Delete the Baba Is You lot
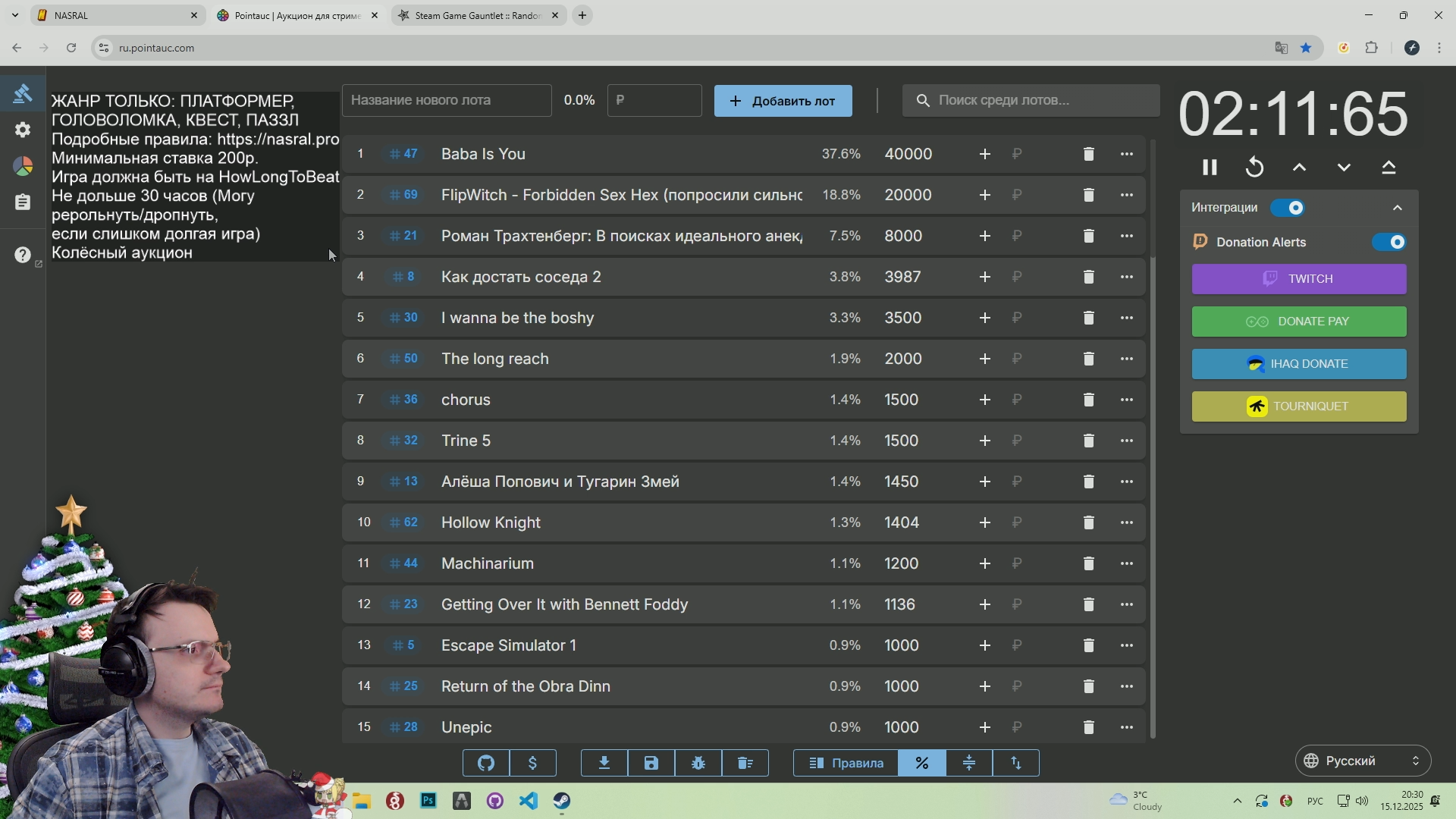 coord(1088,154)
